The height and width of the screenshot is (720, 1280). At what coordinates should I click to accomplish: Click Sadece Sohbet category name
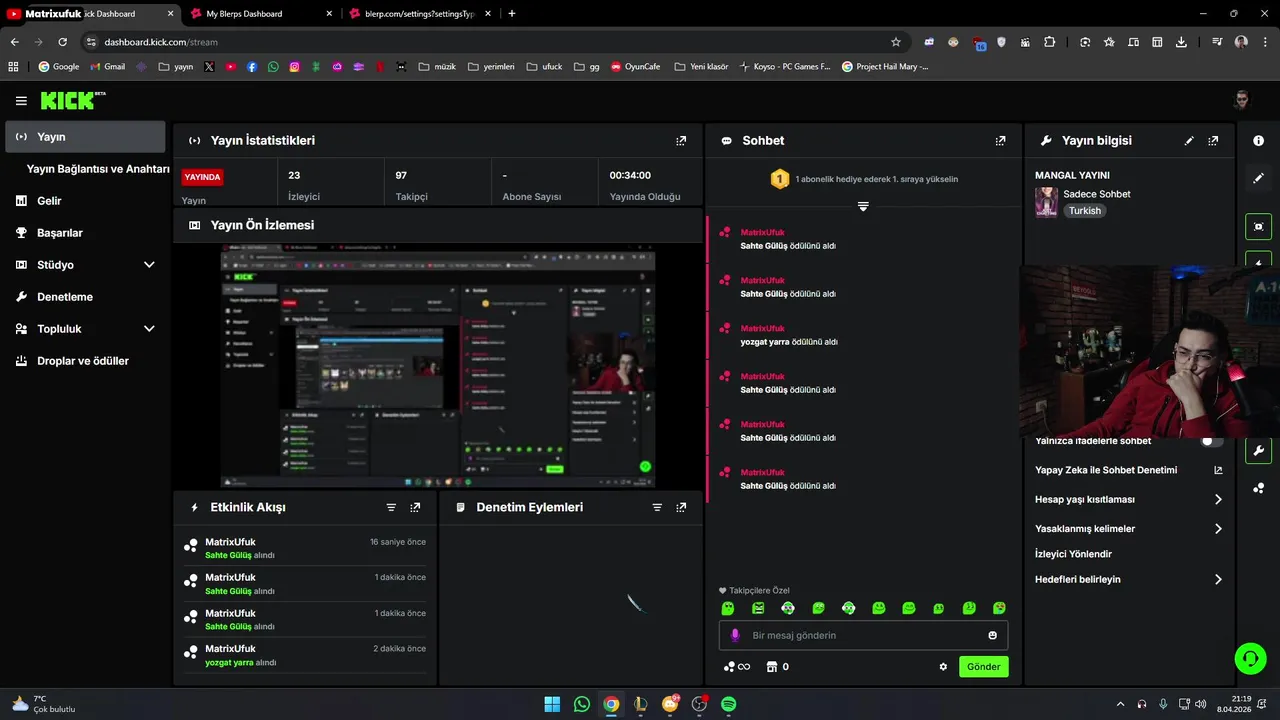[x=1097, y=194]
